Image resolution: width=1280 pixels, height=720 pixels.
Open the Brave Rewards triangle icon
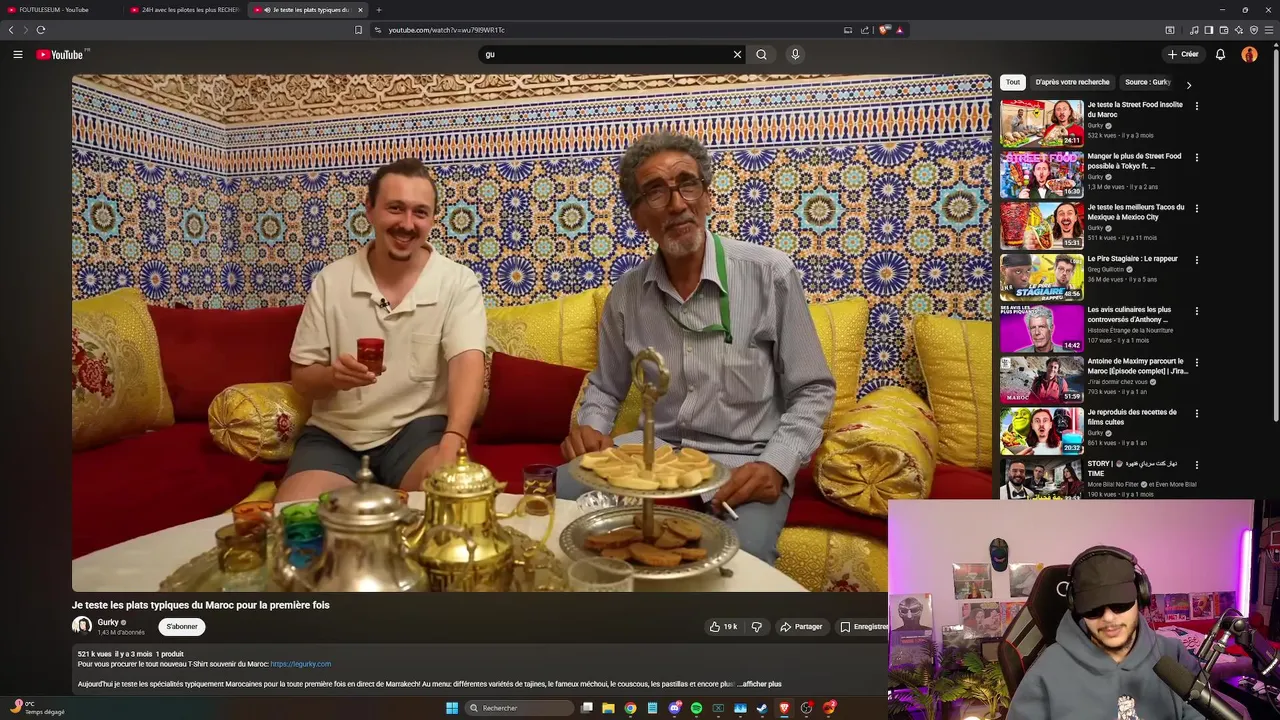(x=900, y=30)
